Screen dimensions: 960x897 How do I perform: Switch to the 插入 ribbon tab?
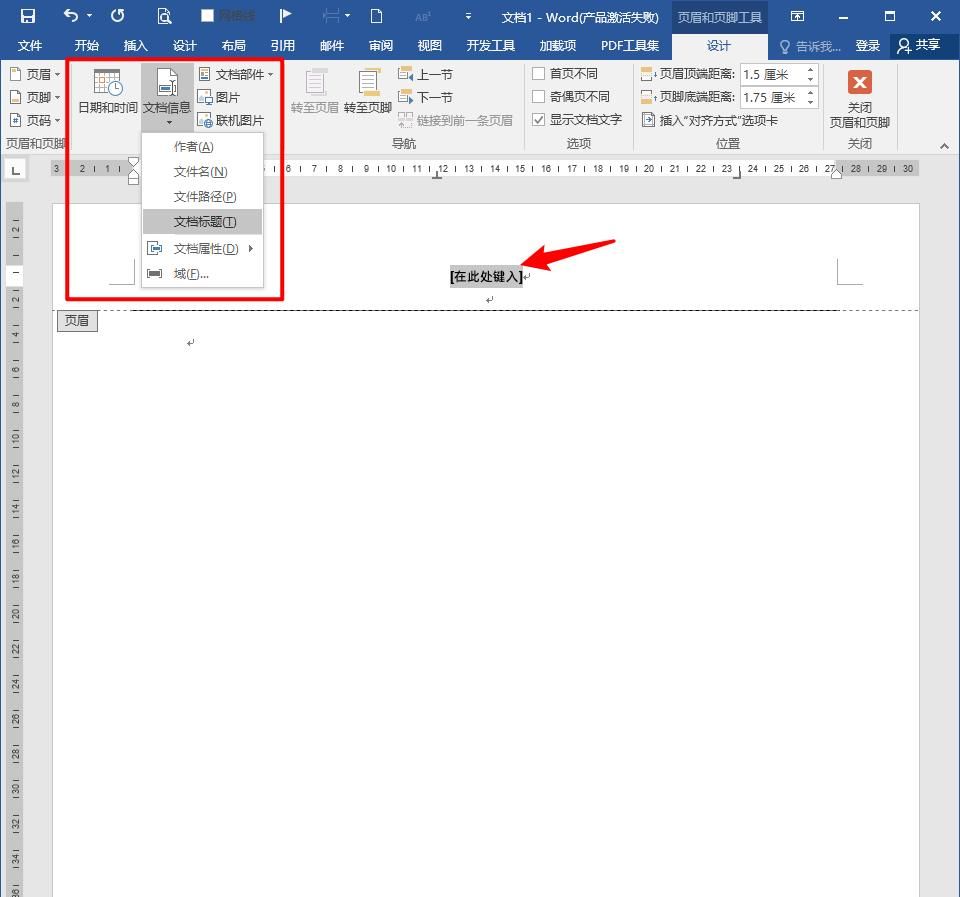[135, 45]
